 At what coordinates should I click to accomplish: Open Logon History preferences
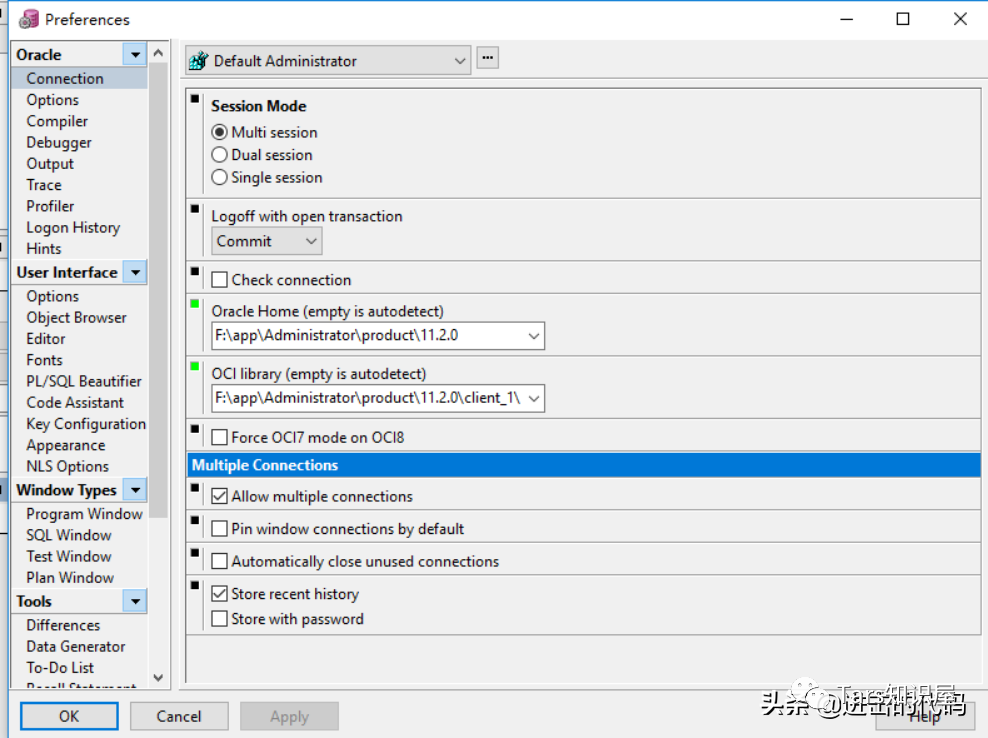[x=73, y=228]
